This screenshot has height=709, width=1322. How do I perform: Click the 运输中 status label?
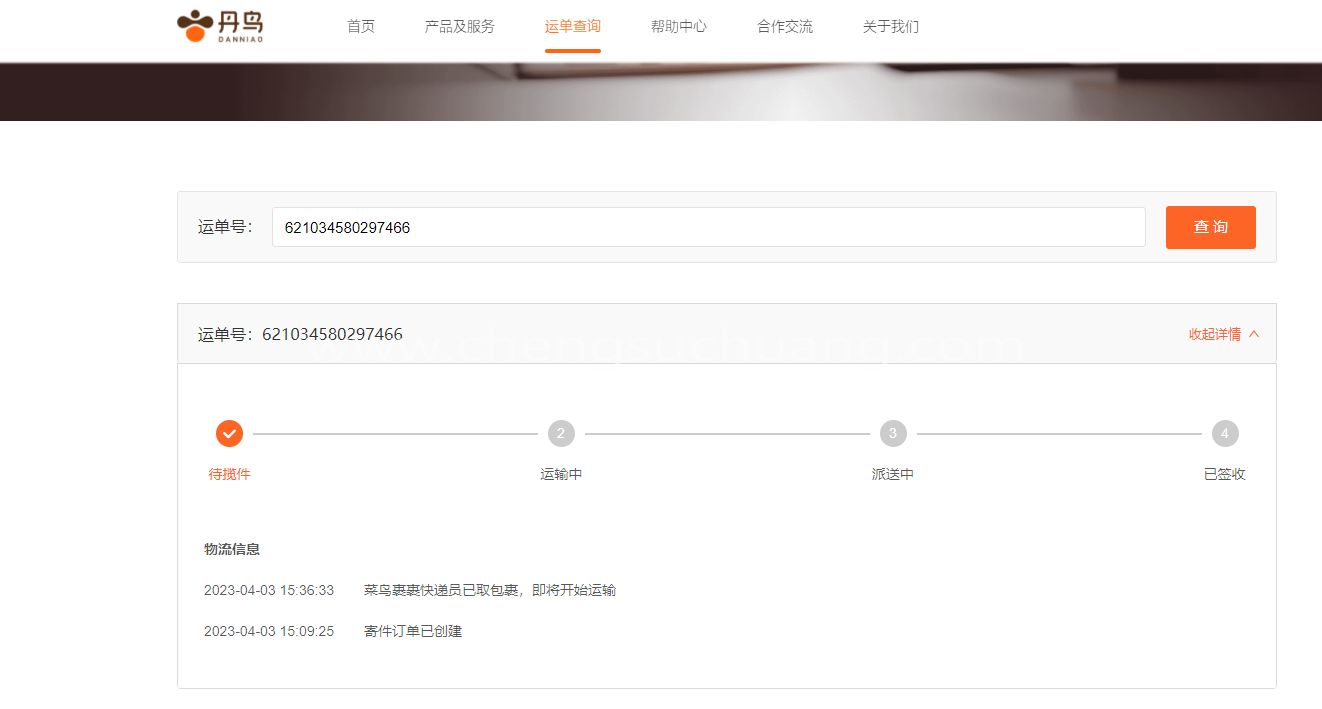(561, 474)
